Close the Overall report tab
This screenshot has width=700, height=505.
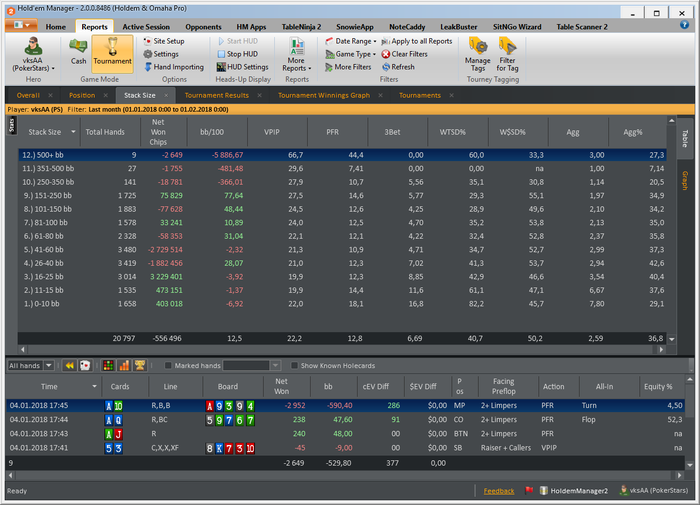click(50, 95)
